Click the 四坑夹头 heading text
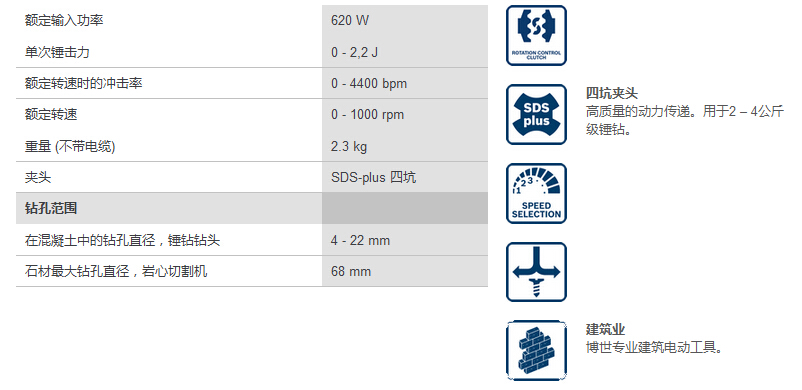 (612, 94)
